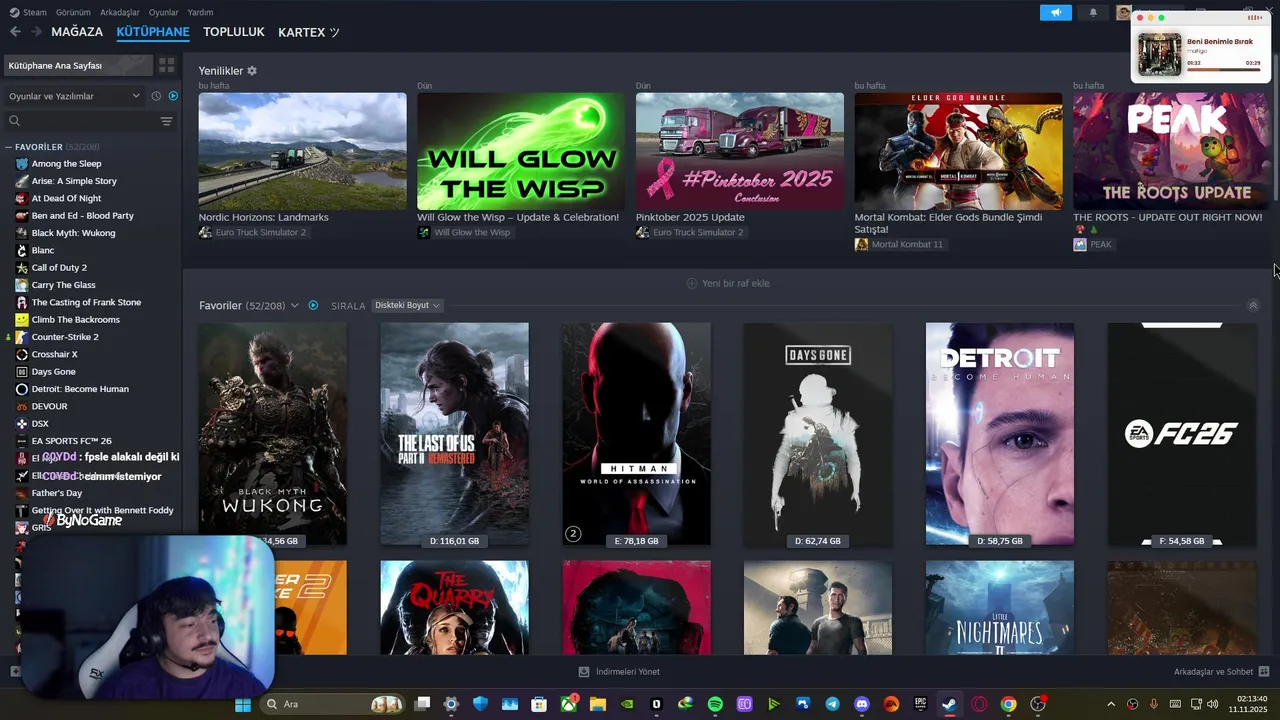Open the Görünüm menu
The width and height of the screenshot is (1280, 720).
(73, 12)
